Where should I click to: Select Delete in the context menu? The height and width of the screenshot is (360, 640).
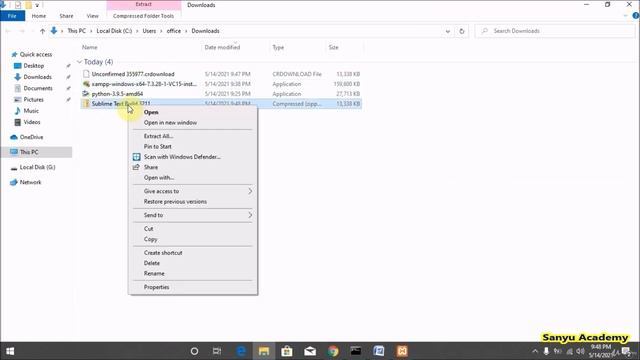coord(151,263)
